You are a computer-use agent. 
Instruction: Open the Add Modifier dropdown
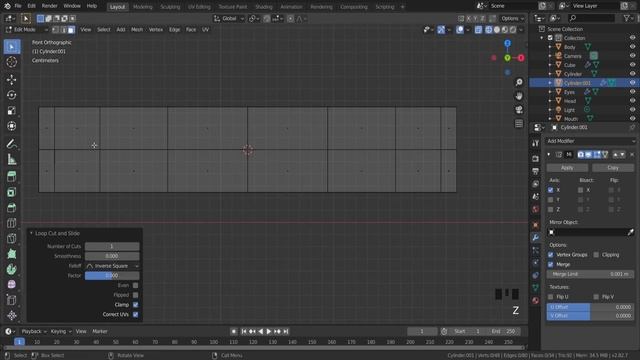591,141
